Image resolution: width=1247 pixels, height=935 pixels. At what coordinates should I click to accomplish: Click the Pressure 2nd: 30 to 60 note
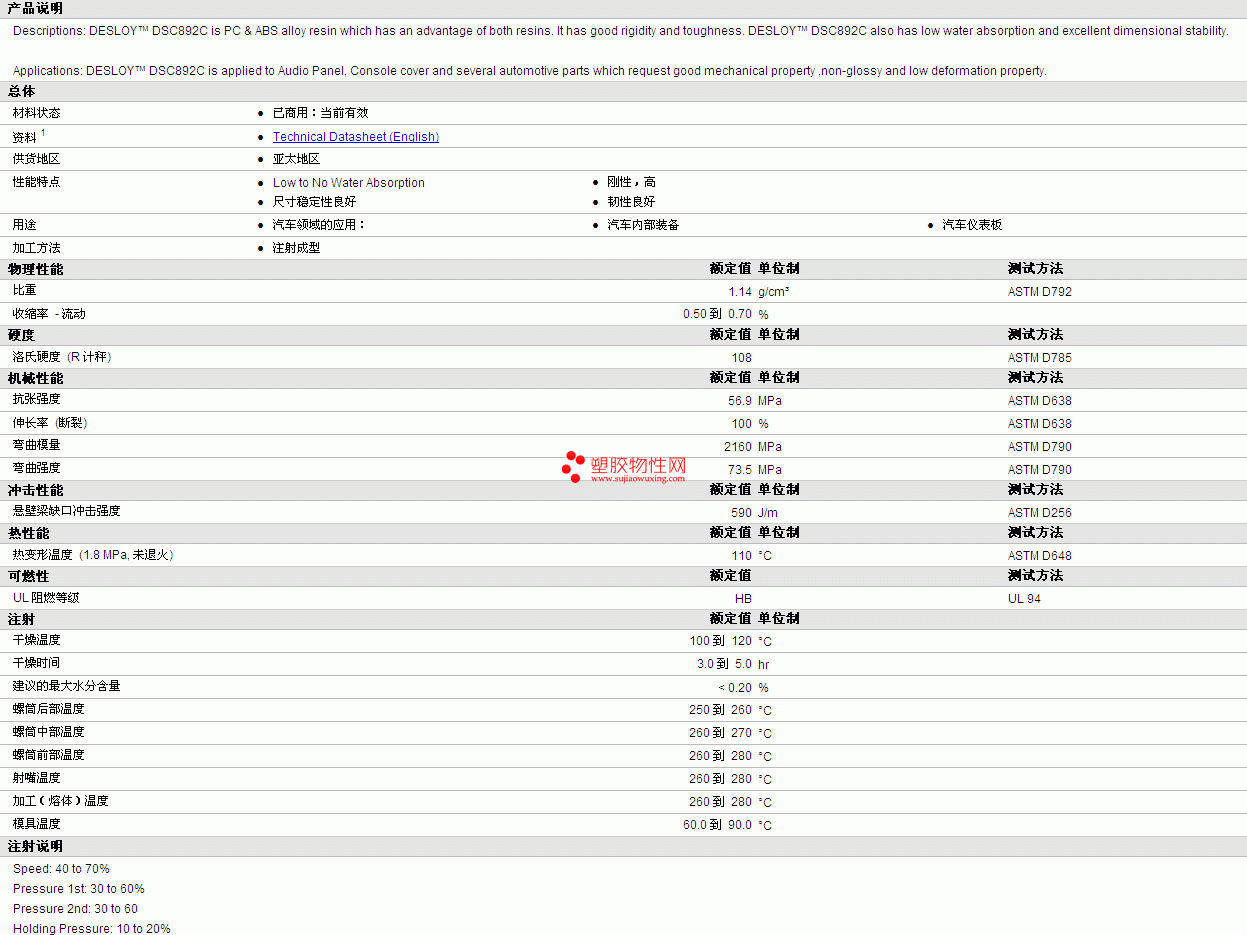click(75, 909)
